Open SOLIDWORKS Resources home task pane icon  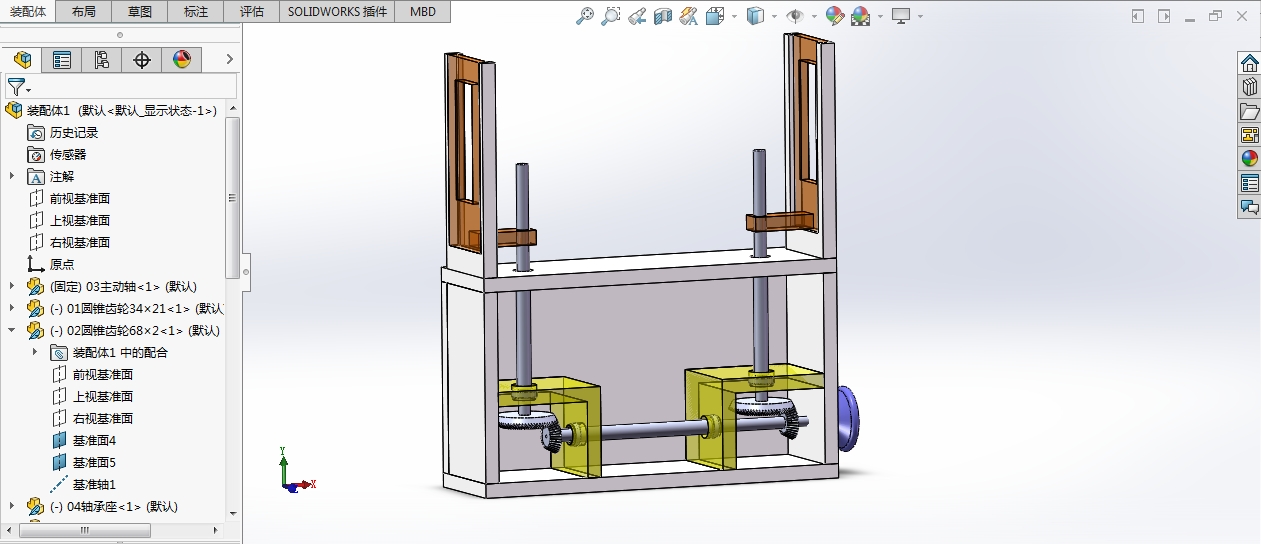(1249, 63)
